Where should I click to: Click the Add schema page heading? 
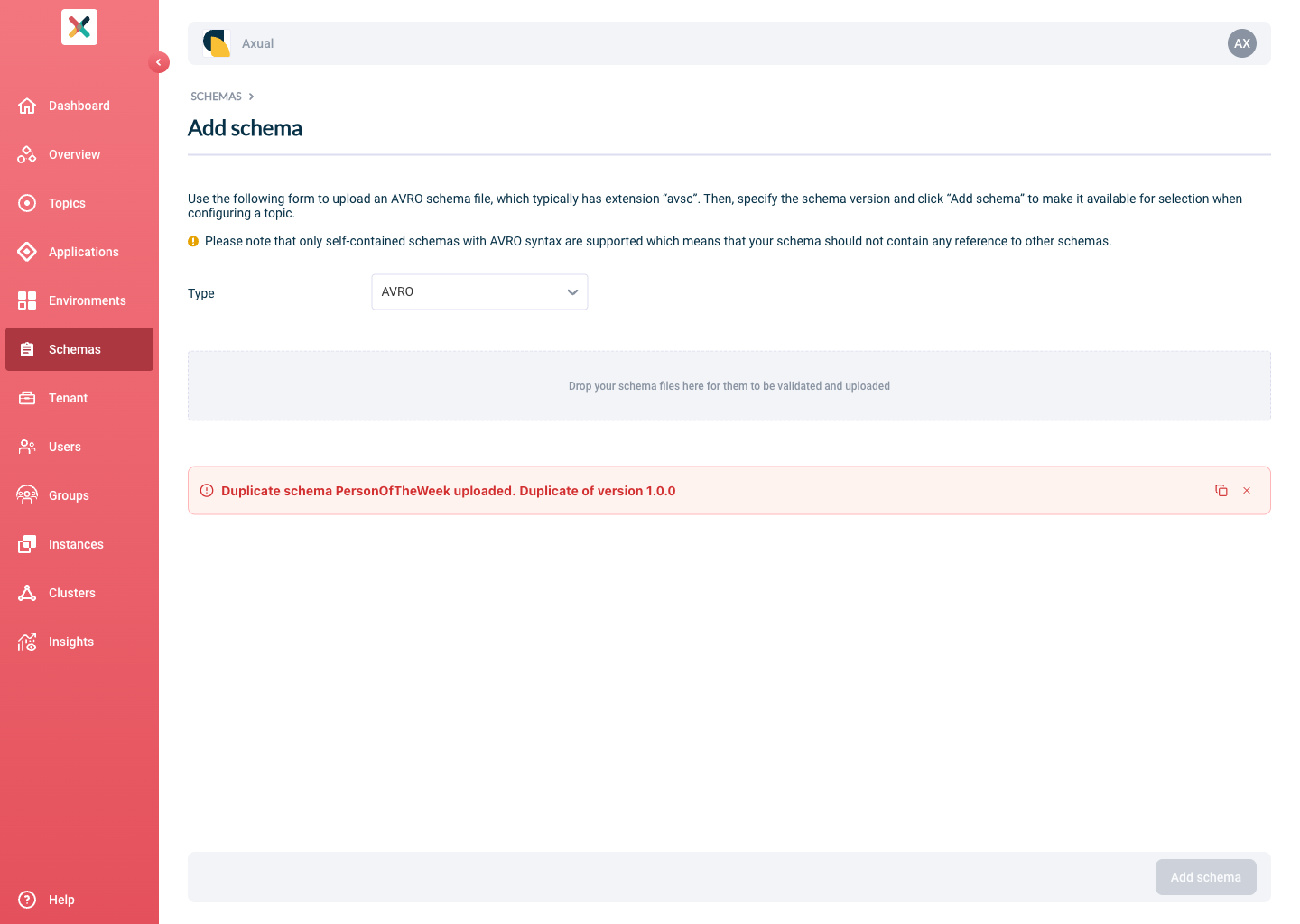point(245,128)
